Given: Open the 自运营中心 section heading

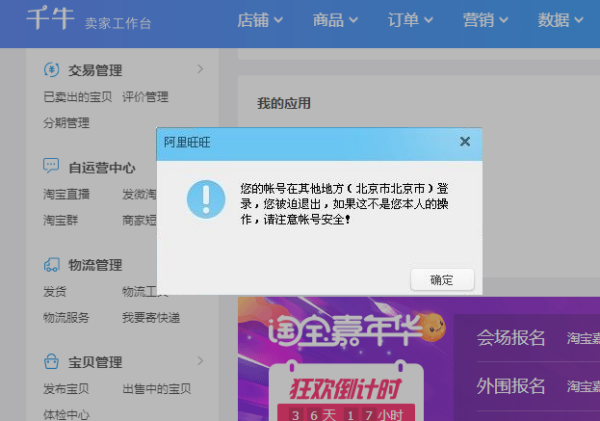Looking at the screenshot, I should (x=102, y=168).
